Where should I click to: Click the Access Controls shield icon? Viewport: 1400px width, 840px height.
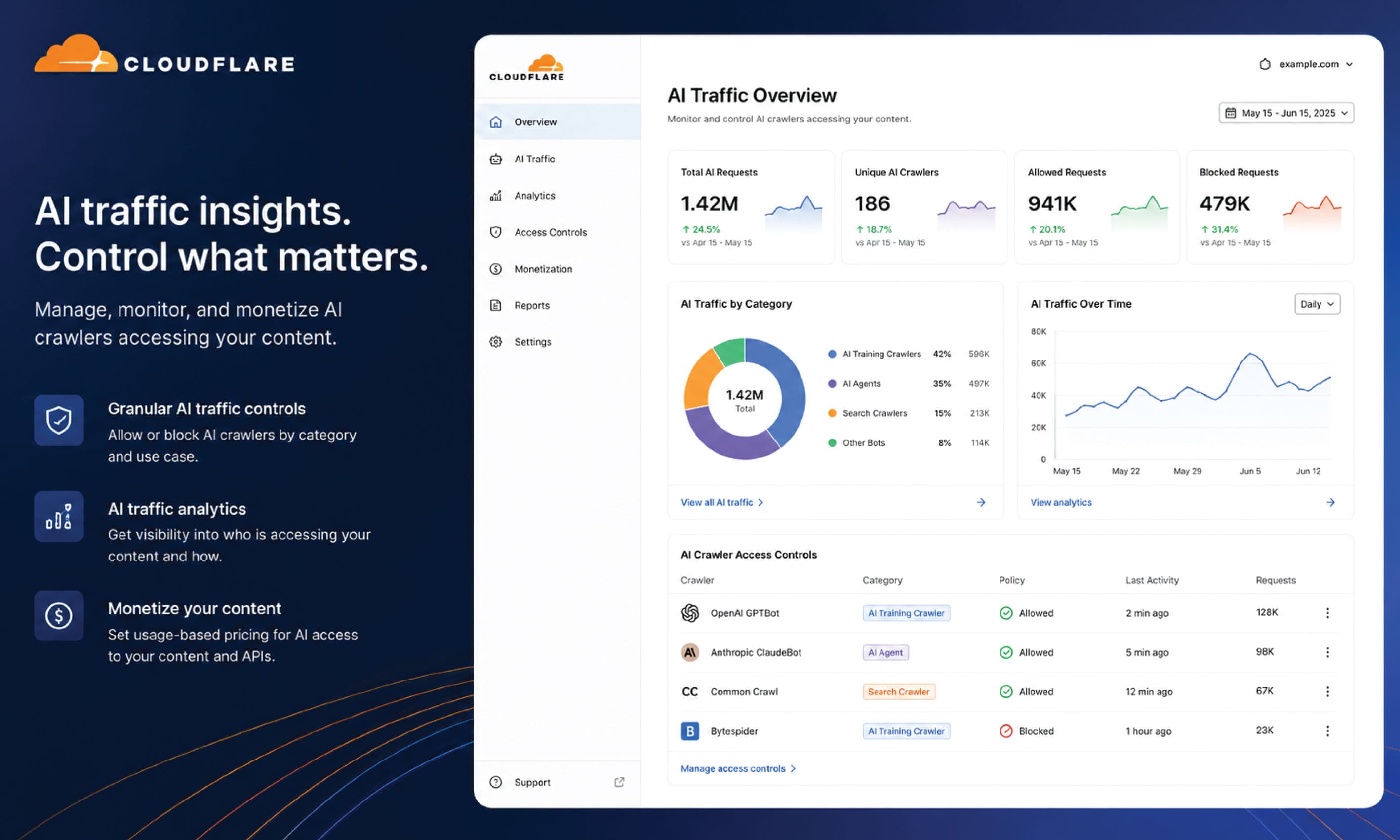coord(496,232)
